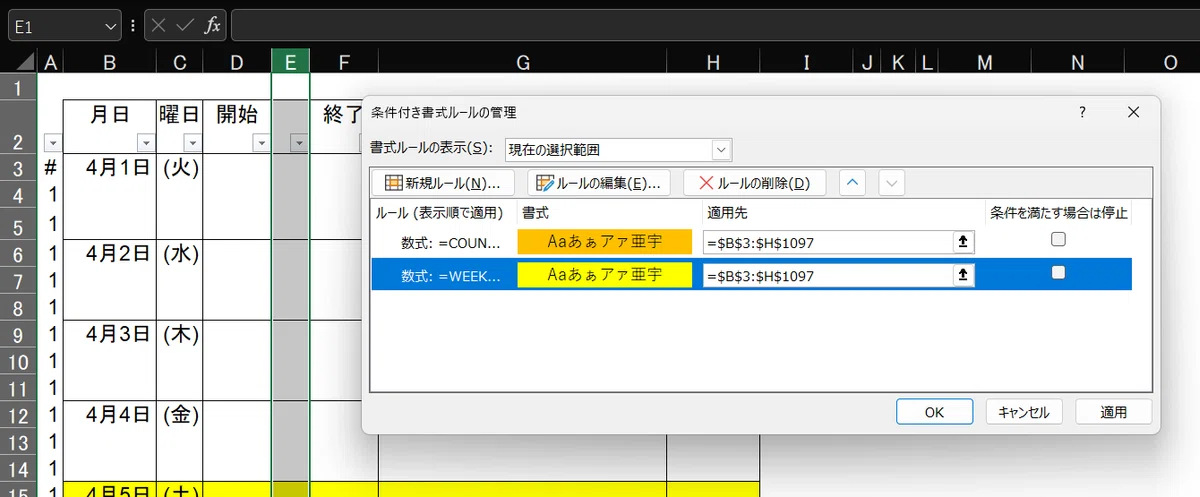Click the (金) weekday cell

pyautogui.click(x=180, y=413)
